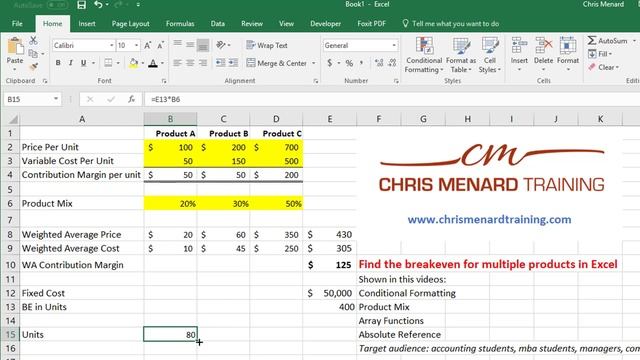Toggle Italic formatting
This screenshot has height=360, width=640.
71,63
